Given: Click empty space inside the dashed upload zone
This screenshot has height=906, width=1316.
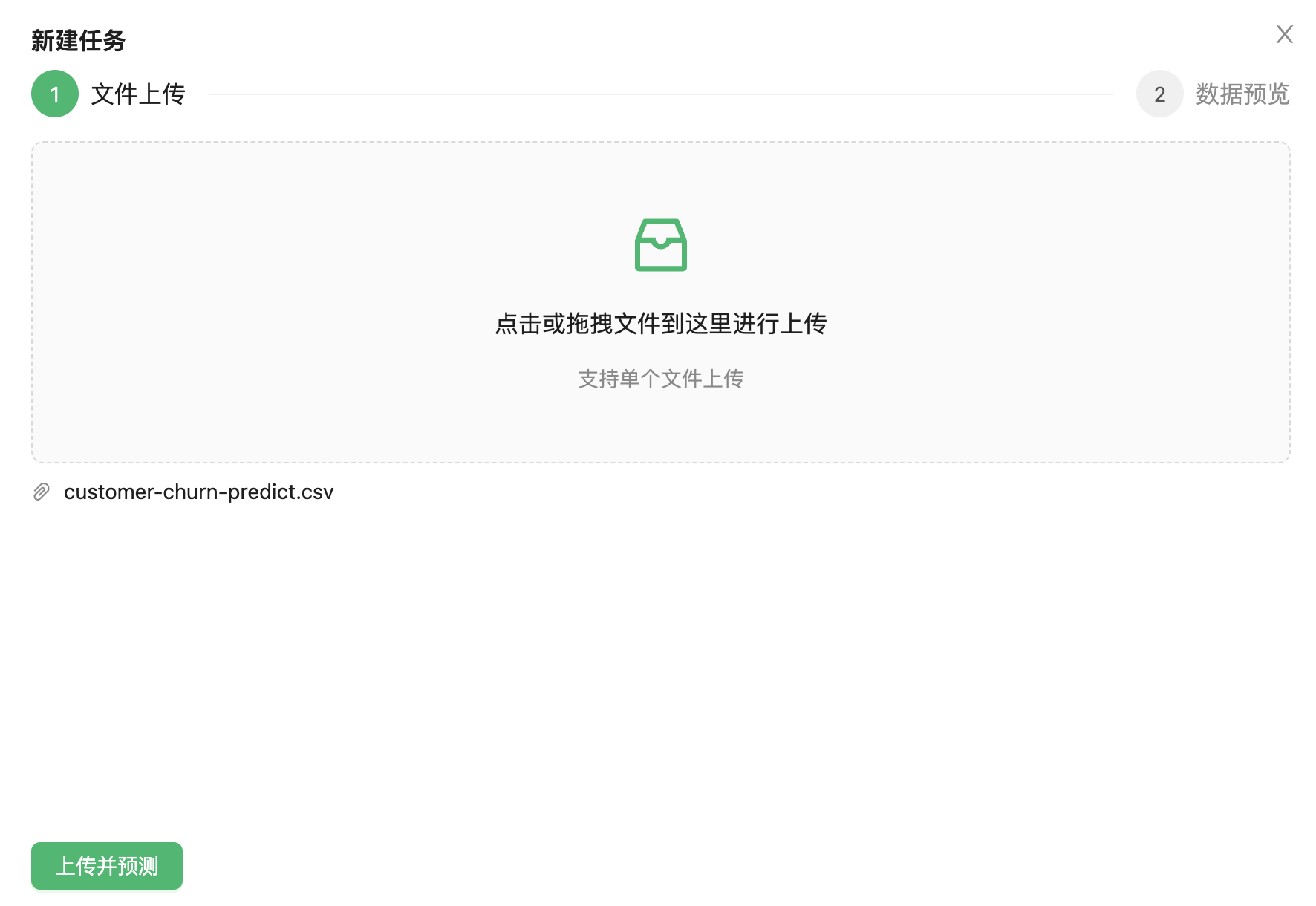Looking at the screenshot, I should click(297, 297).
